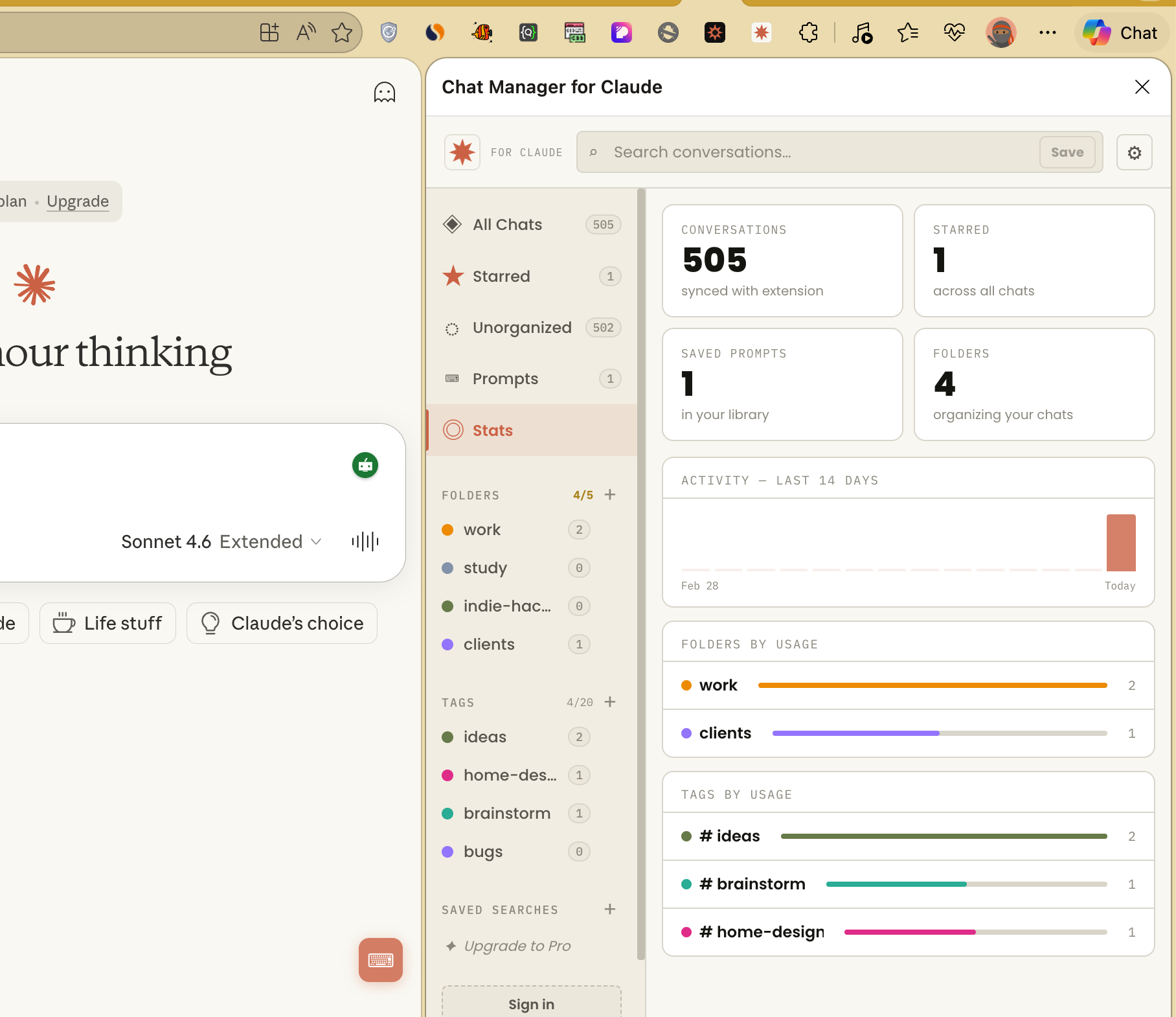Add page to favorites with star icon
Screen dimensions: 1176x1017
[342, 32]
